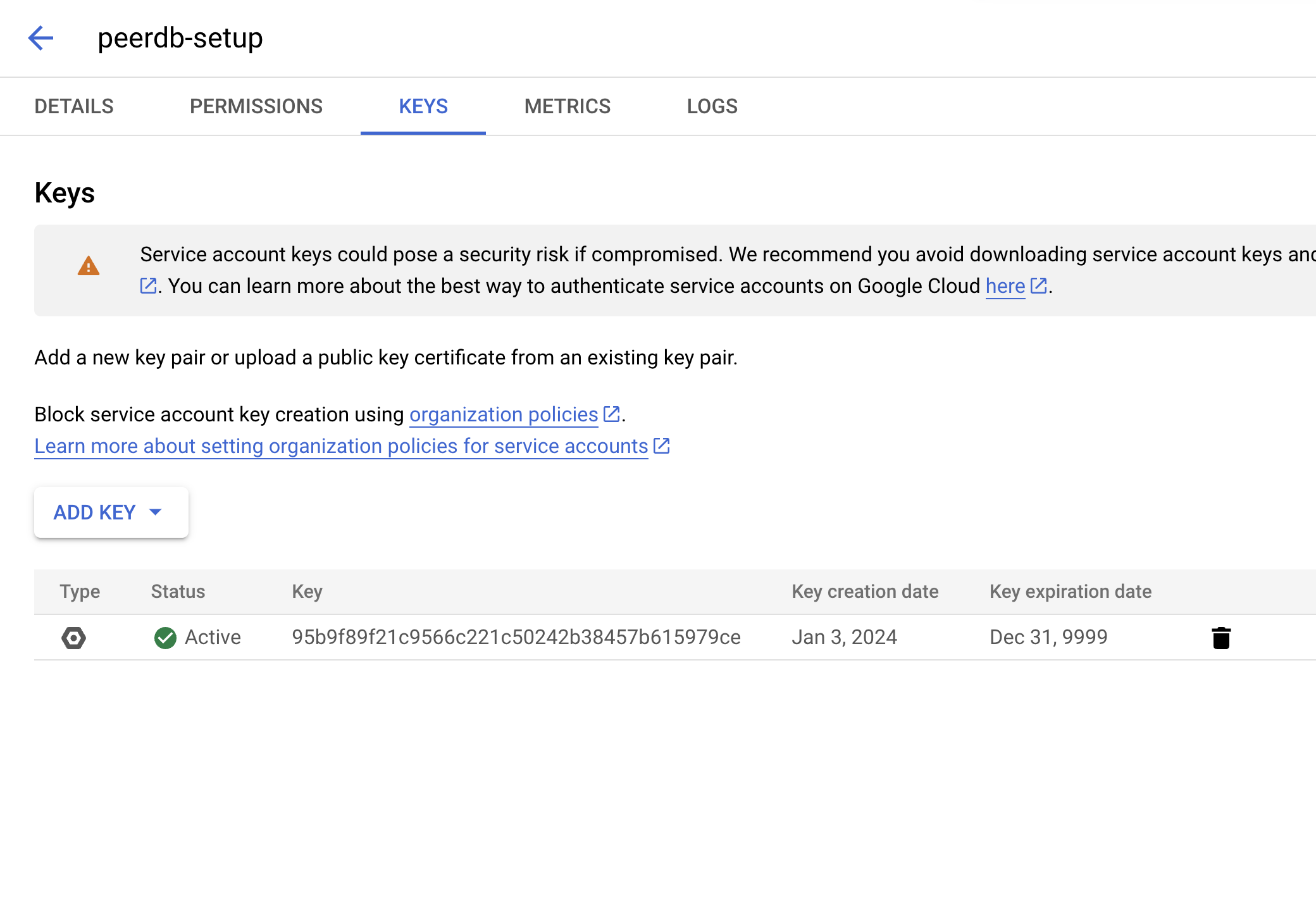Follow the organization policies link
The width and height of the screenshot is (1316, 906).
[504, 414]
